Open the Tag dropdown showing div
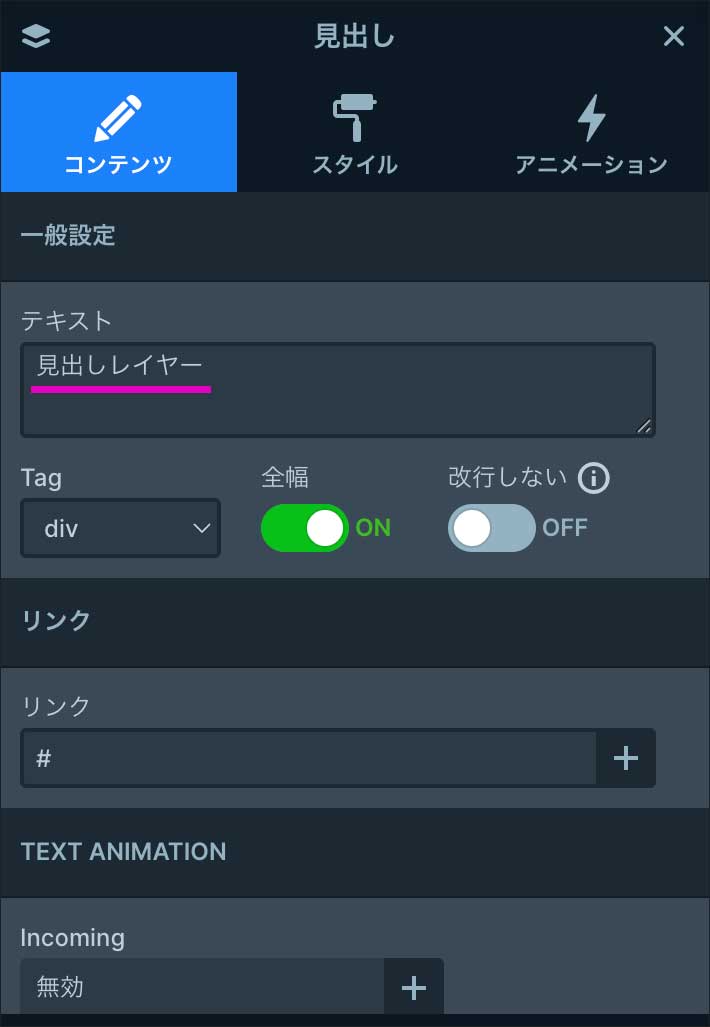This screenshot has height=1027, width=710. coord(120,528)
